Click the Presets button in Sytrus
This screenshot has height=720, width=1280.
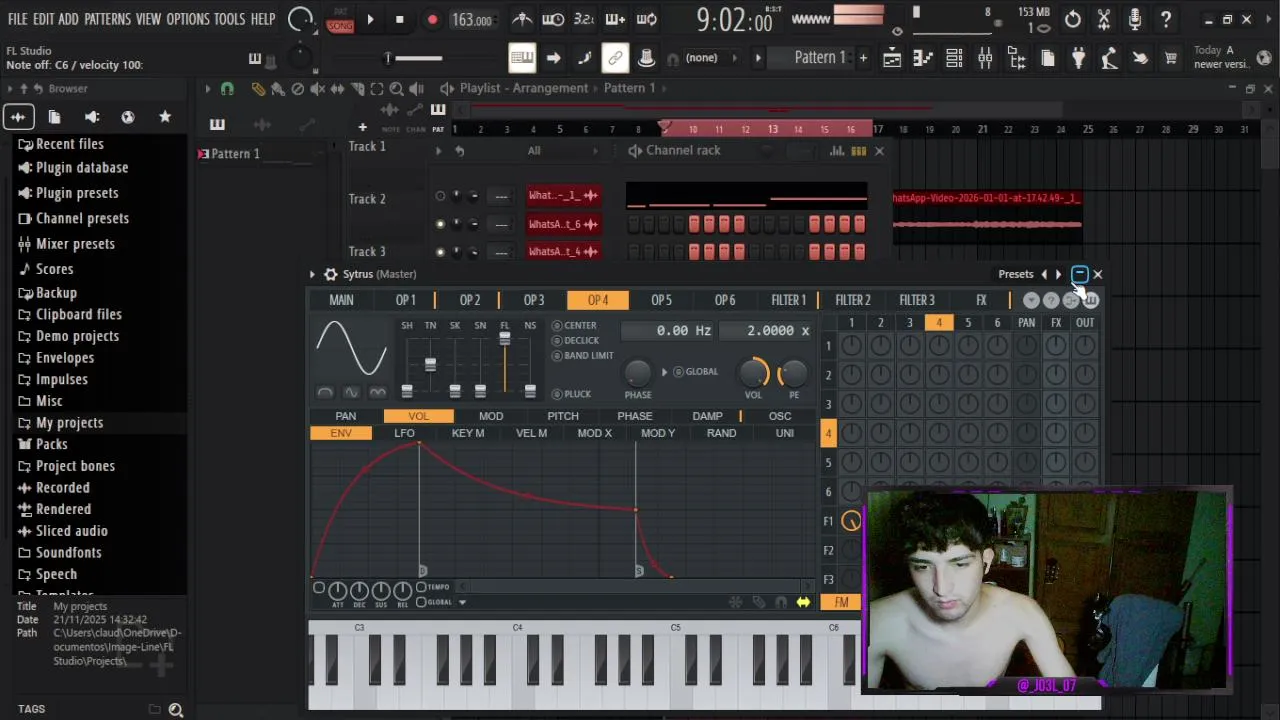coord(1015,274)
